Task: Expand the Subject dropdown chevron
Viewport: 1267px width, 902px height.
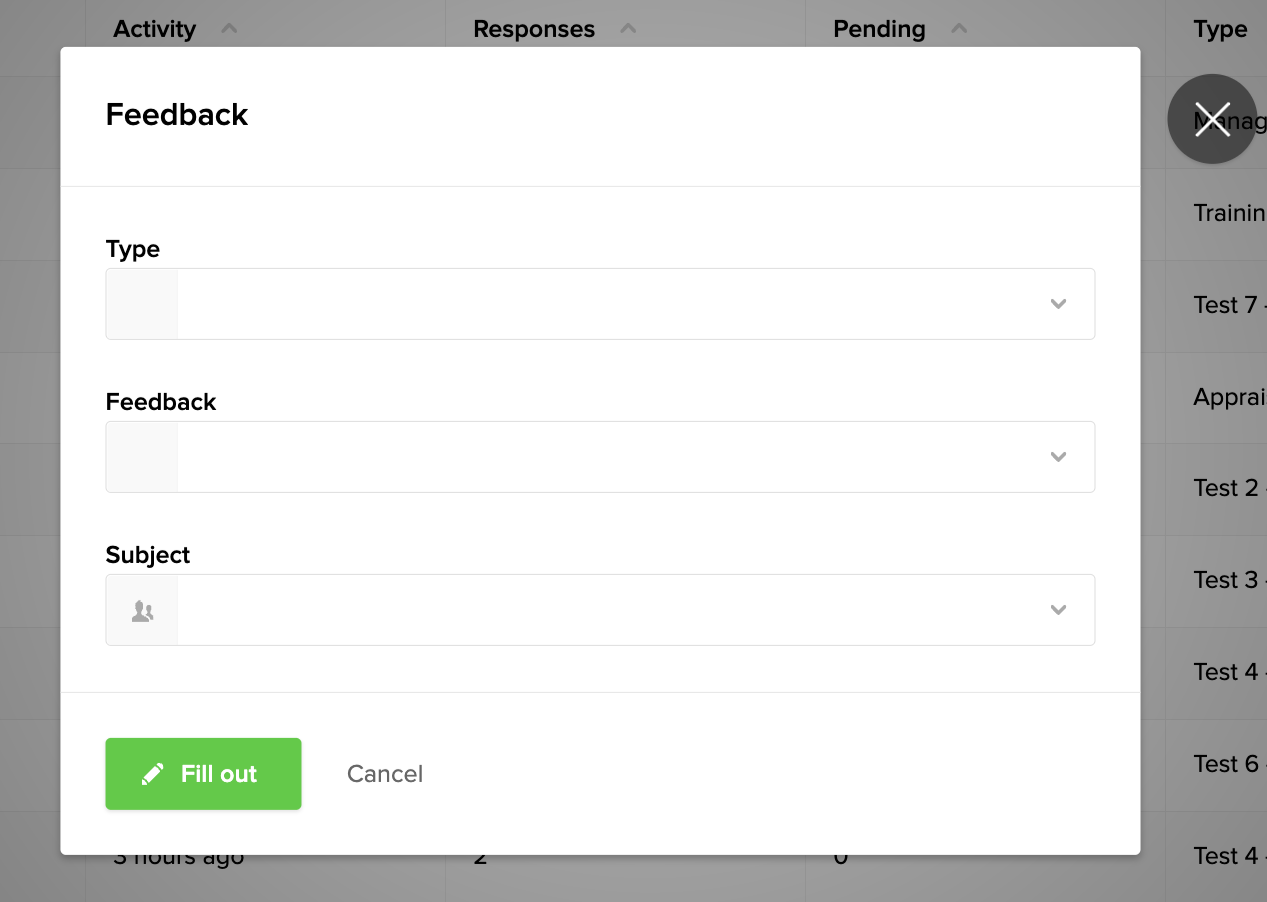Action: point(1058,610)
